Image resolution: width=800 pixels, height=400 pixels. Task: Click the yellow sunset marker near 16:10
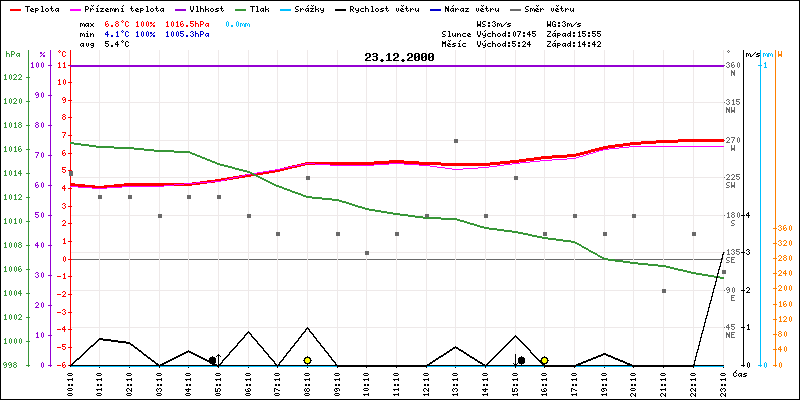544,360
